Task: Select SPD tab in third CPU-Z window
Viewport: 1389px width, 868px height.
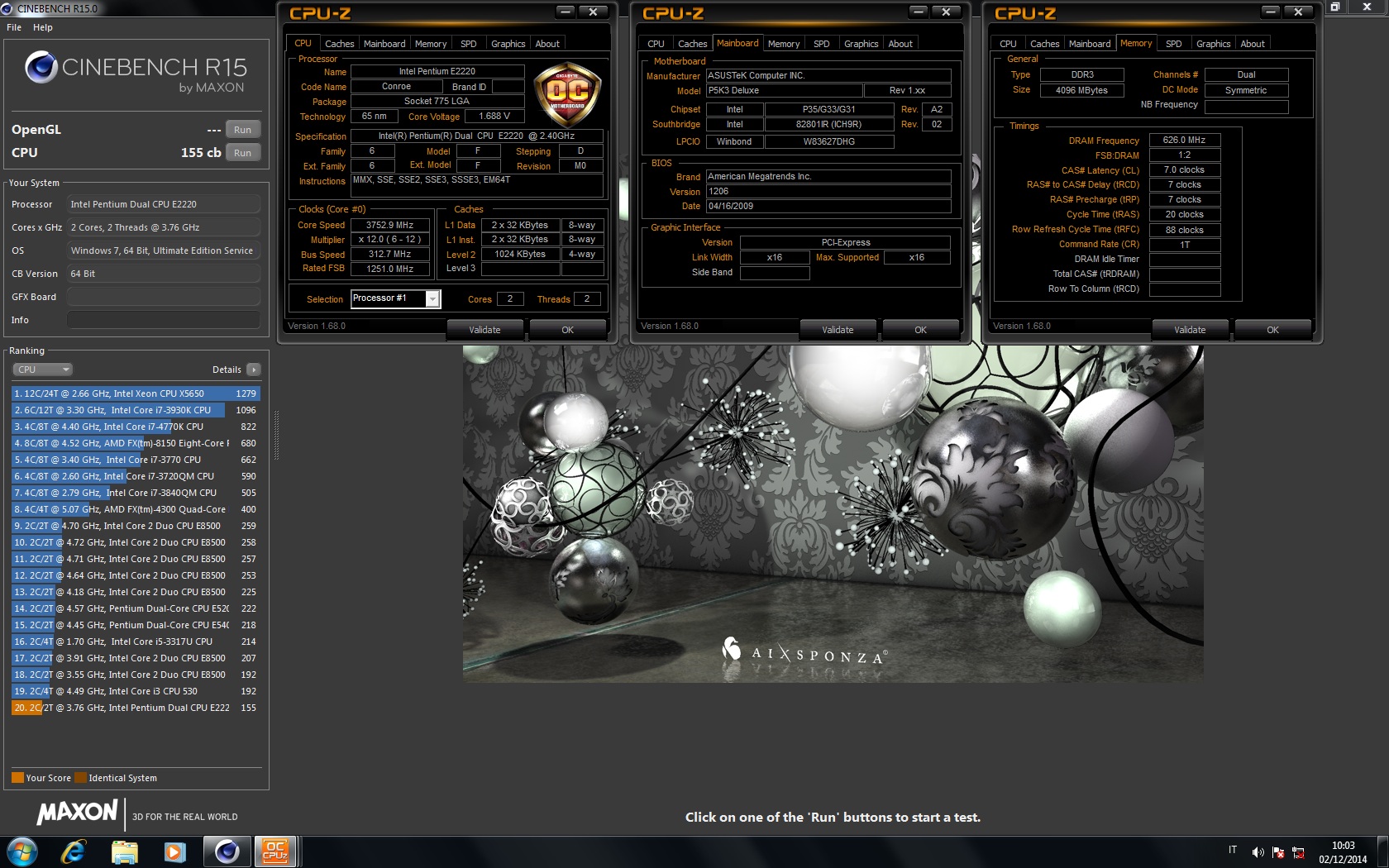Action: pyautogui.click(x=1174, y=44)
